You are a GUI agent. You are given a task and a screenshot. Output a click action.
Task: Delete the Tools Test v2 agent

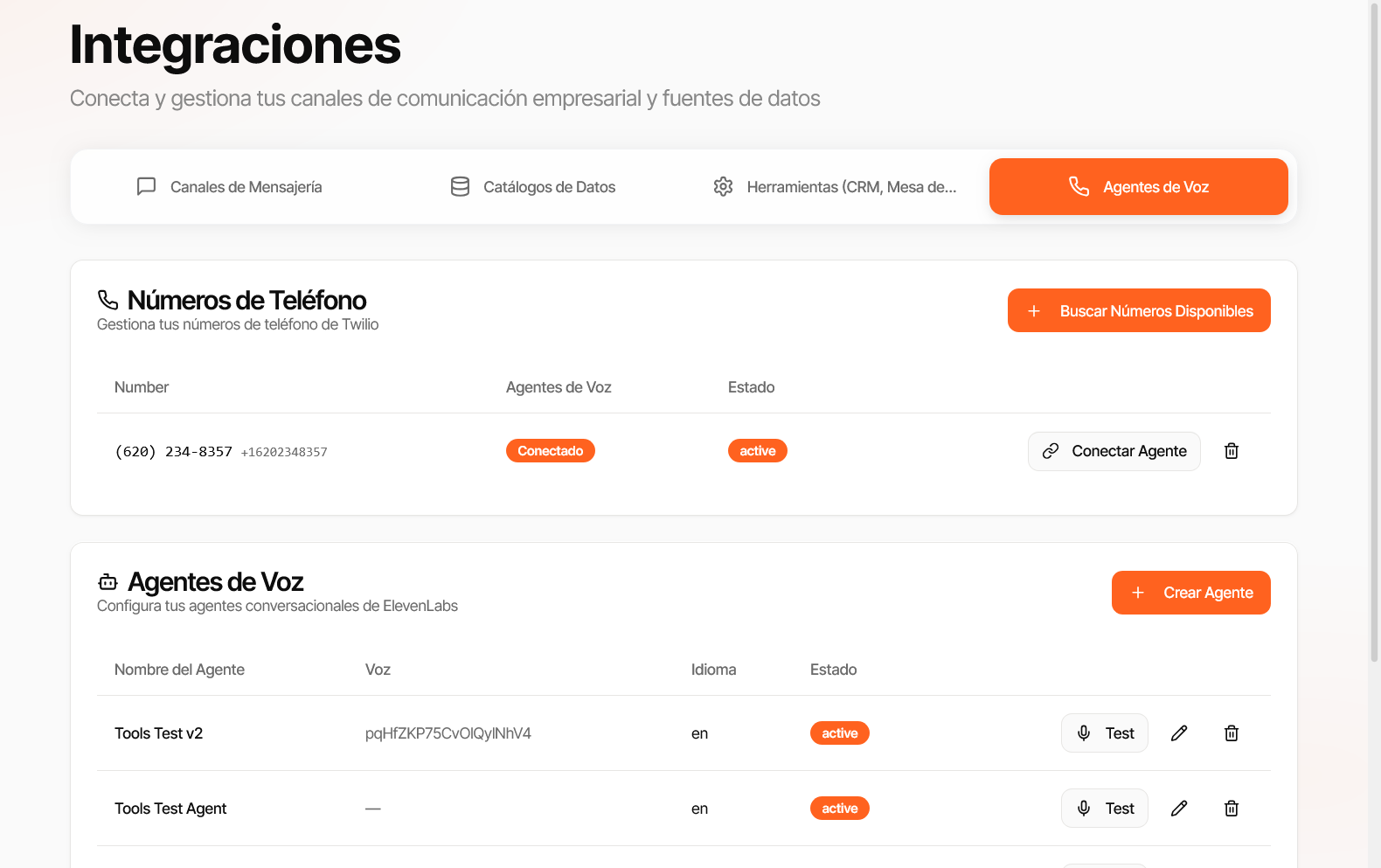coord(1232,734)
